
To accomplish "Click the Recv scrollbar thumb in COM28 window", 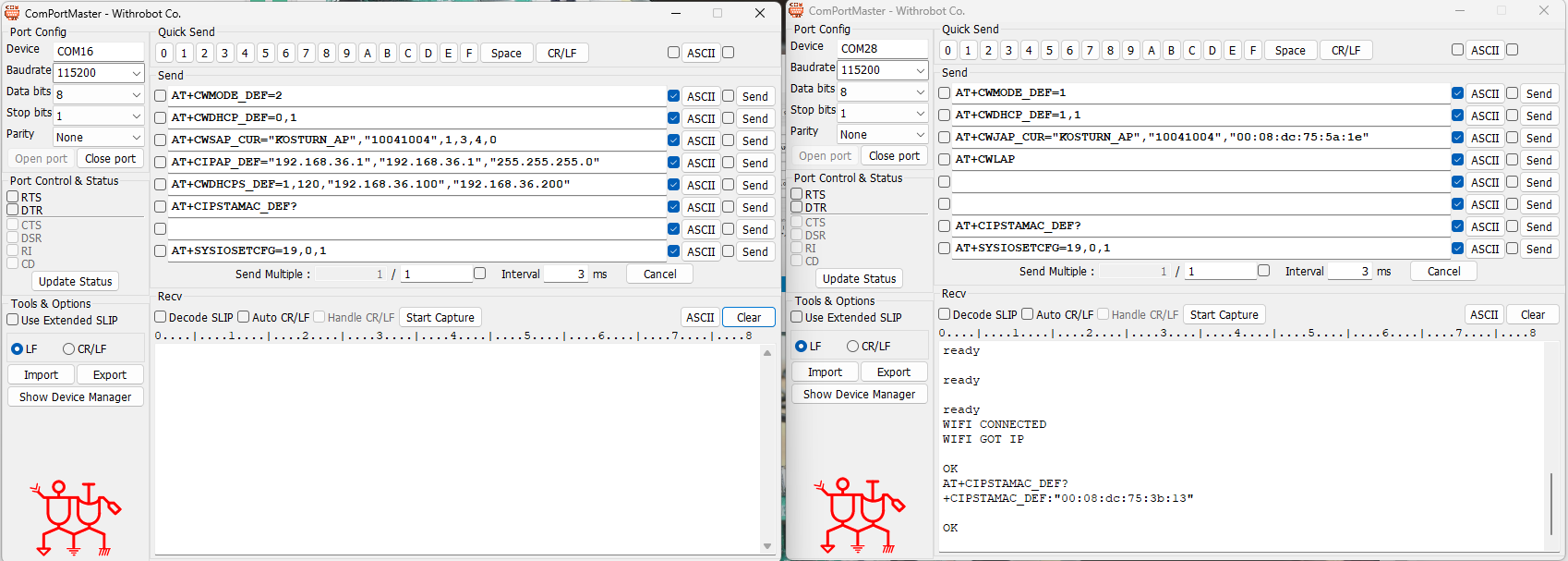I will click(x=1552, y=504).
